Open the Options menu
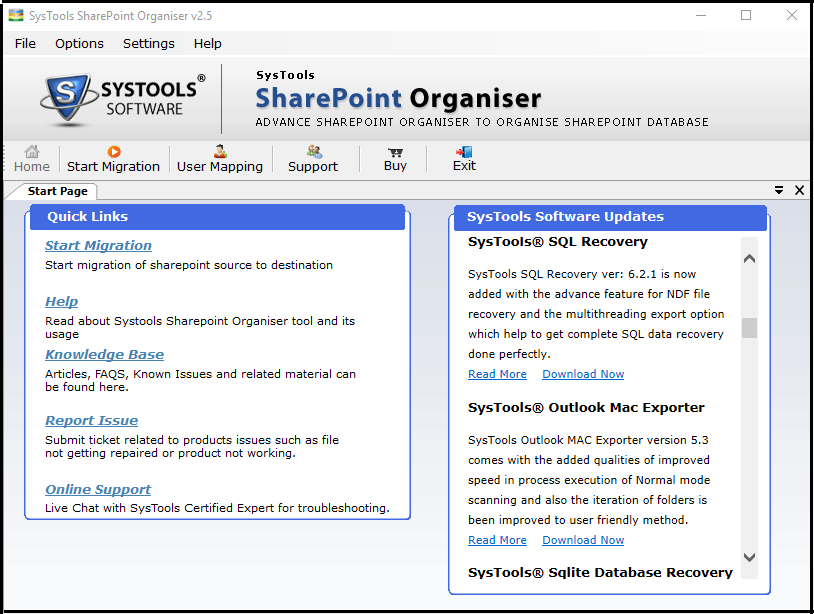The height and width of the screenshot is (614, 814). coord(79,44)
